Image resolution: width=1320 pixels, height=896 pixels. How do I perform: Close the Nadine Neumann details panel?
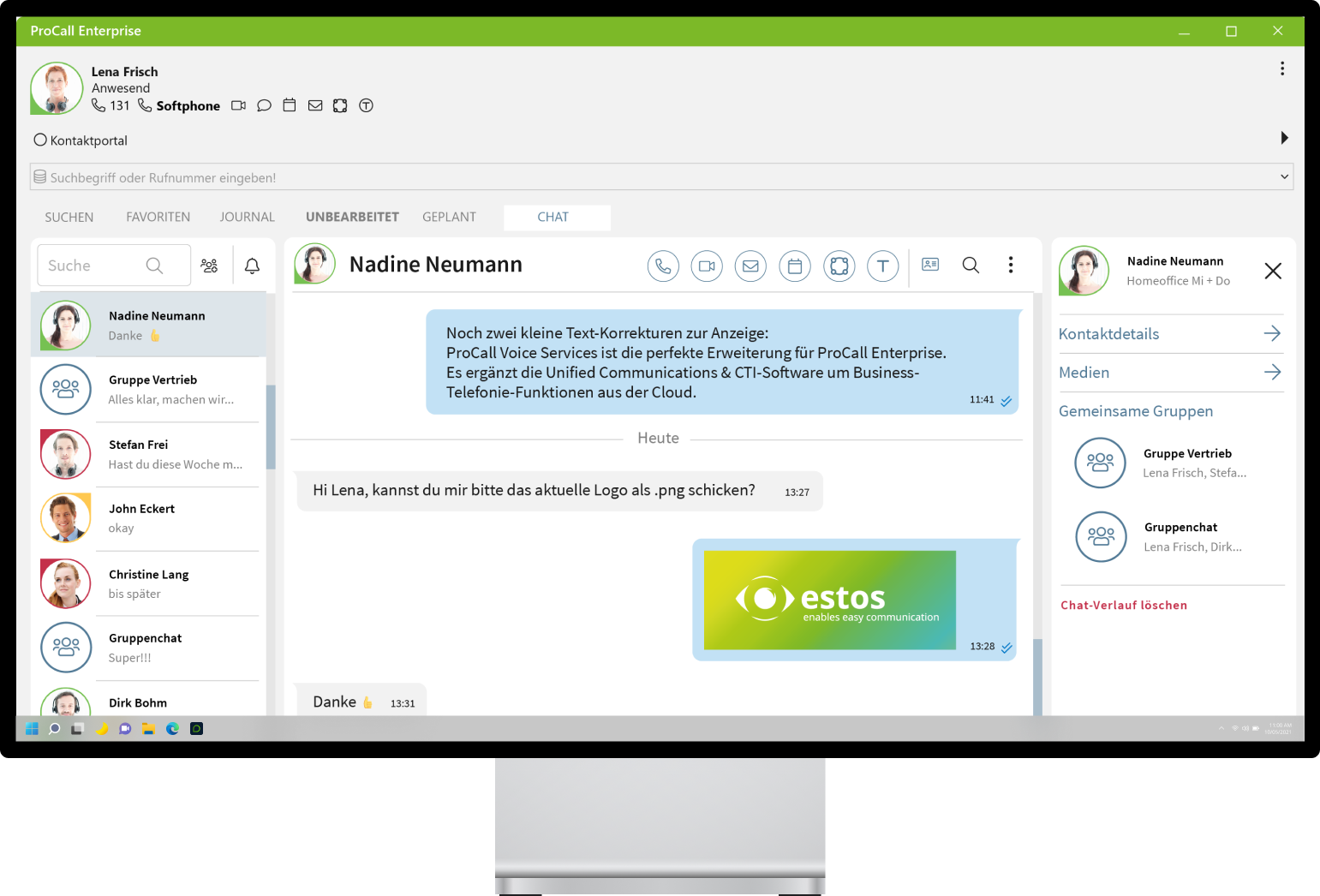(x=1273, y=271)
